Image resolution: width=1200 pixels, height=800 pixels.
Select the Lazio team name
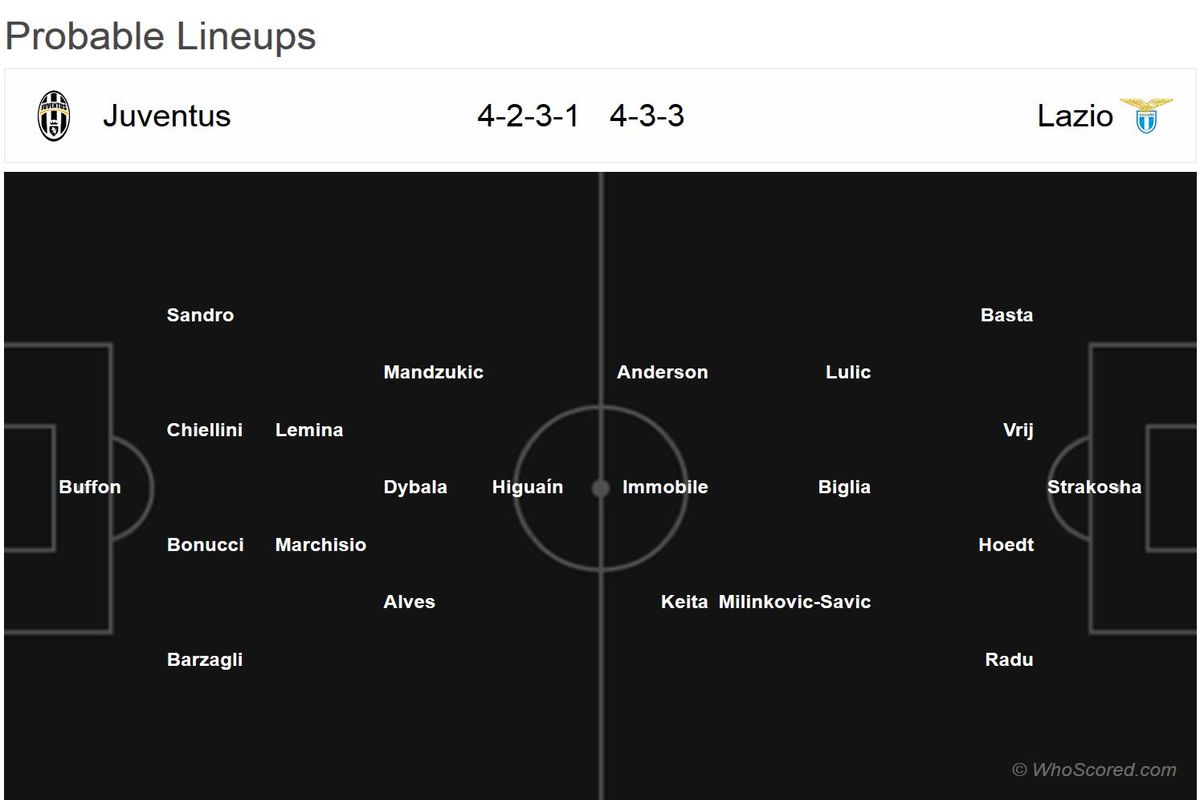pyautogui.click(x=1075, y=116)
